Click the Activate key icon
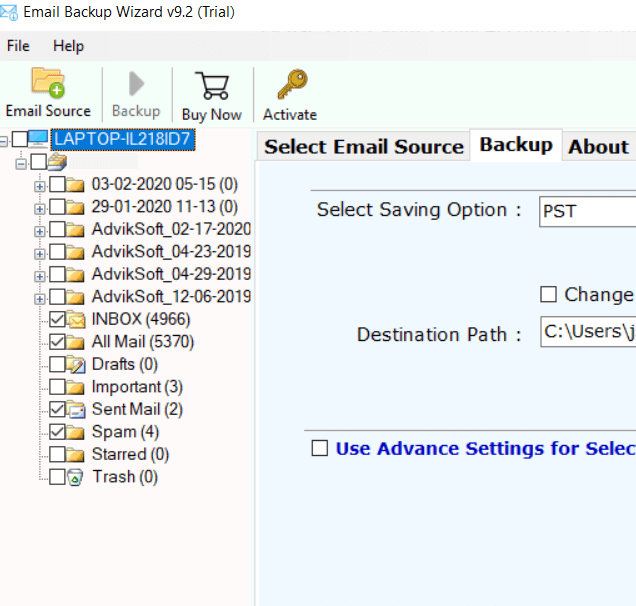This screenshot has width=636, height=606. coord(292,84)
